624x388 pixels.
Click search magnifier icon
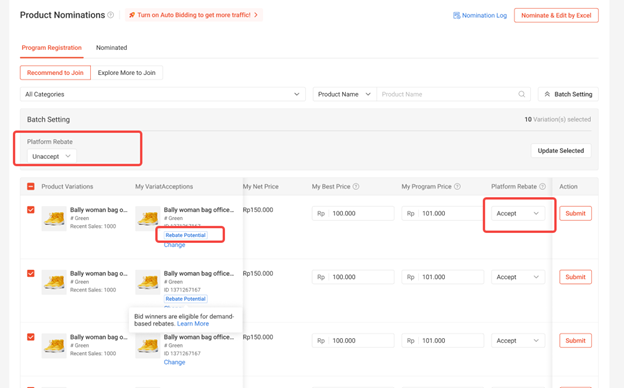coord(521,94)
